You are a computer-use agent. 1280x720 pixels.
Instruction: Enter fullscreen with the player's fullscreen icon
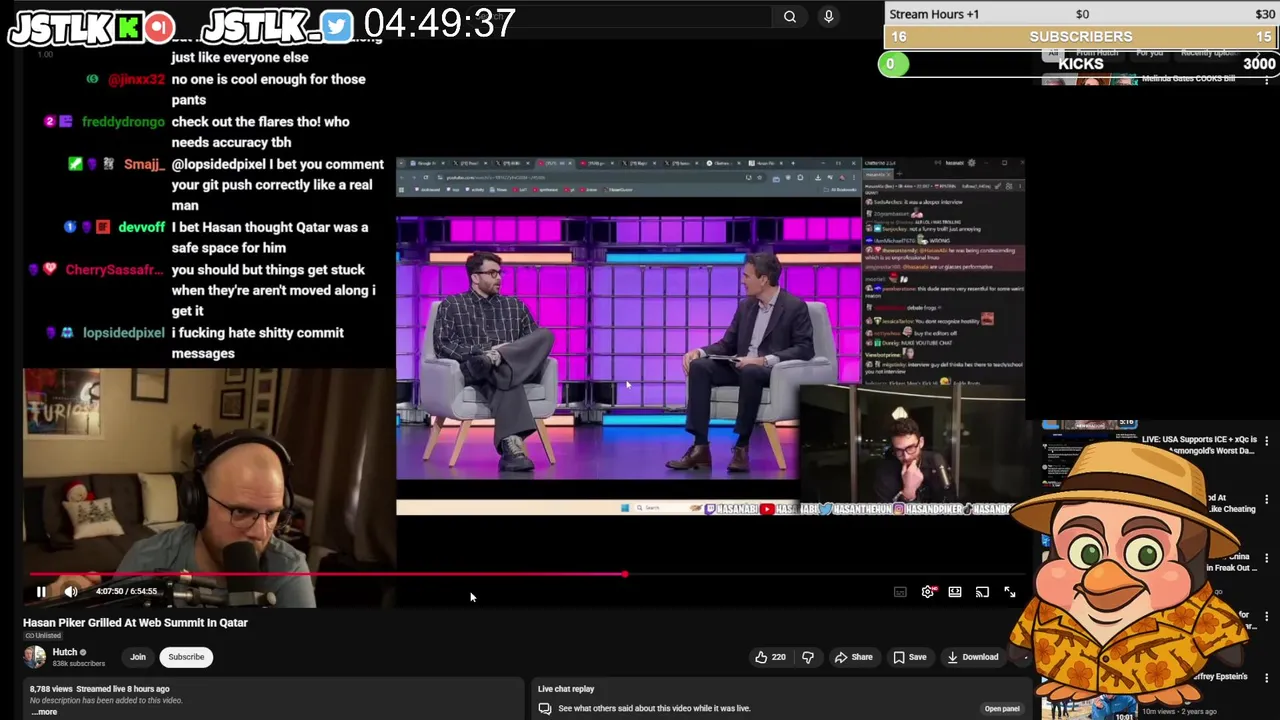click(1010, 592)
